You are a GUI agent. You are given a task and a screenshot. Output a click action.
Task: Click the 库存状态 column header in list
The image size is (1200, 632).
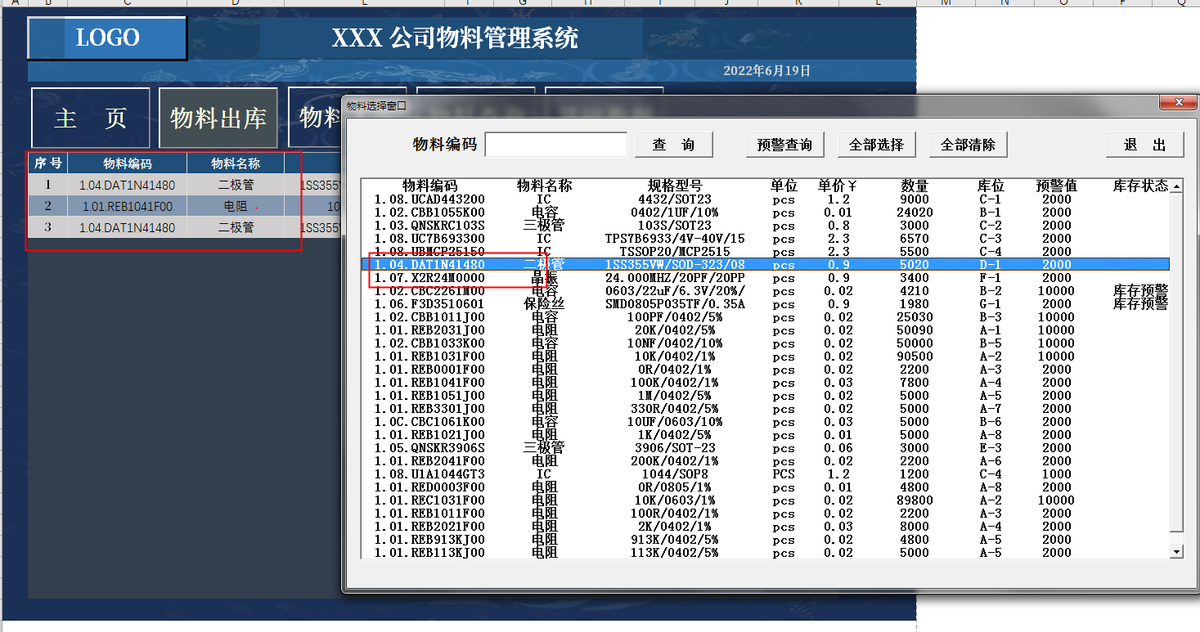[1140, 186]
